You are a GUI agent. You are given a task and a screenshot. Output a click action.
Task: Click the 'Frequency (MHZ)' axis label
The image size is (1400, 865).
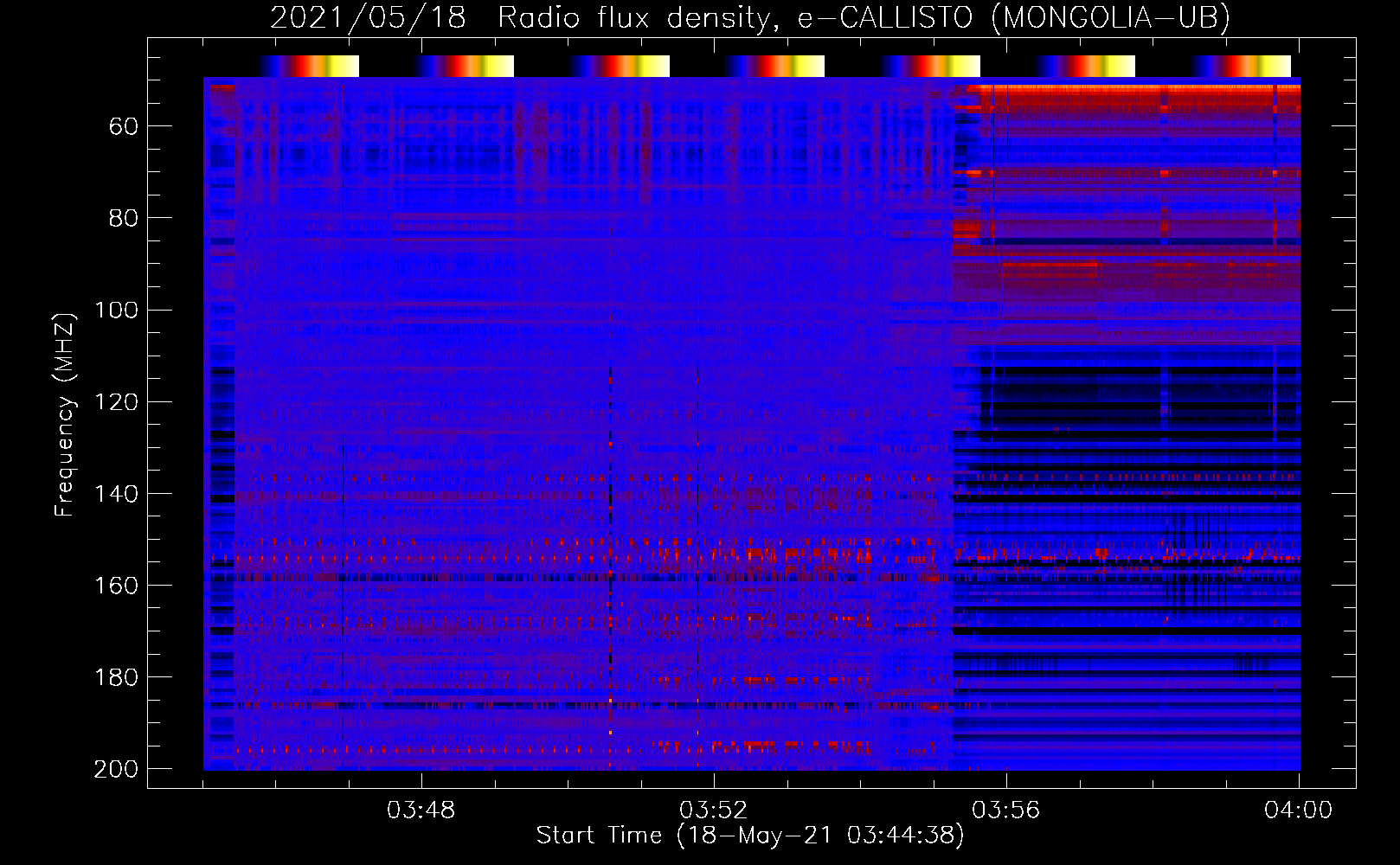tap(65, 415)
